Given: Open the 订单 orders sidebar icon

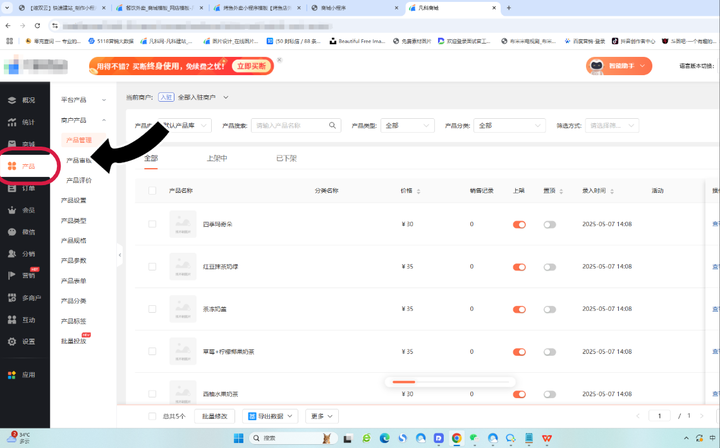Looking at the screenshot, I should pos(12,188).
